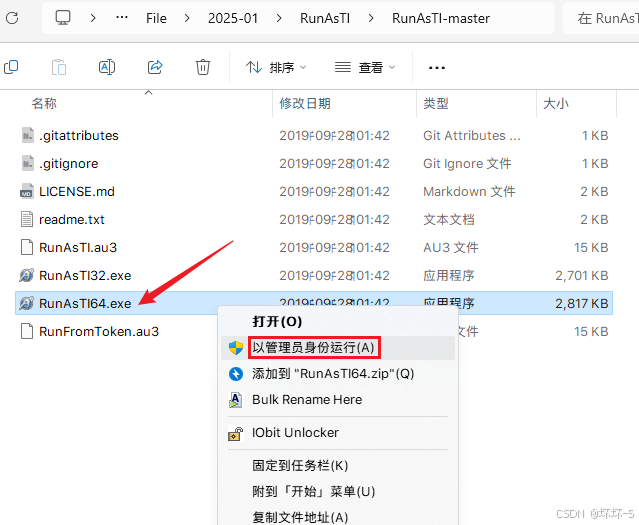Select the .gitignore file
Viewport: 639px width, 525px height.
point(68,163)
